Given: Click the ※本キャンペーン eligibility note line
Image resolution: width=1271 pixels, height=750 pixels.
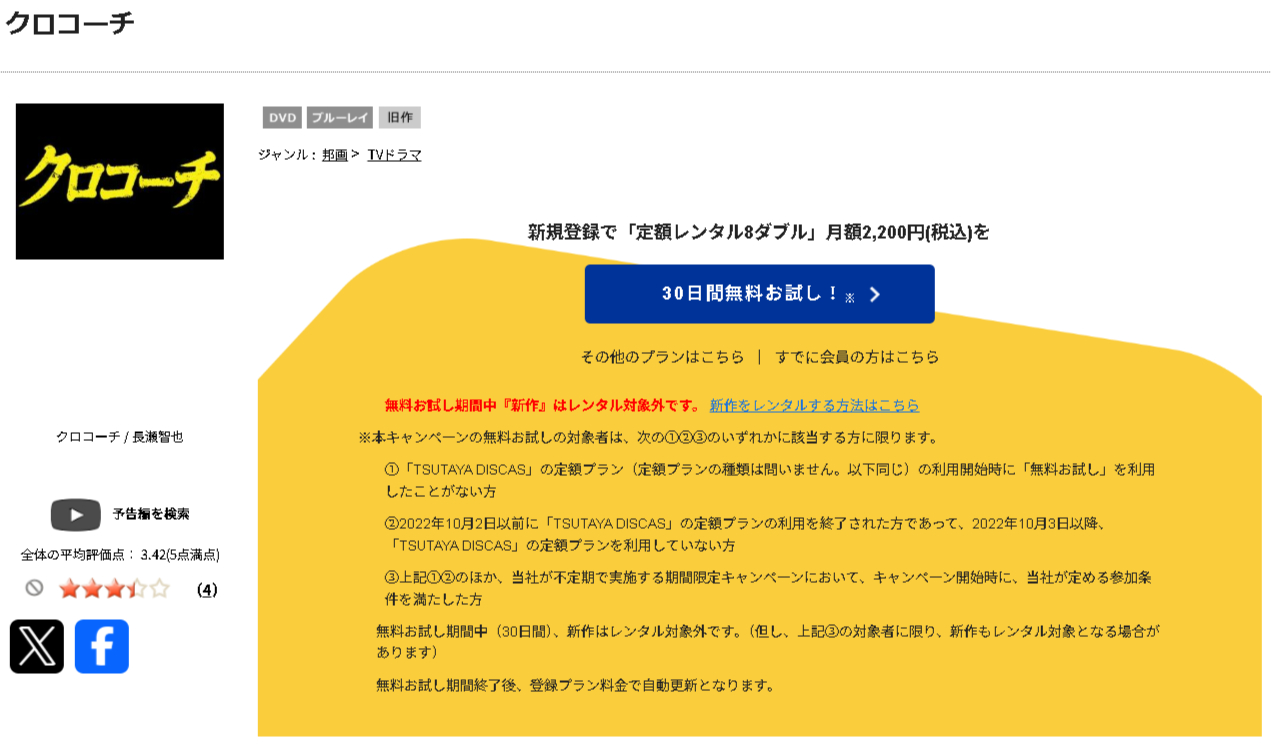Looking at the screenshot, I should (x=649, y=437).
